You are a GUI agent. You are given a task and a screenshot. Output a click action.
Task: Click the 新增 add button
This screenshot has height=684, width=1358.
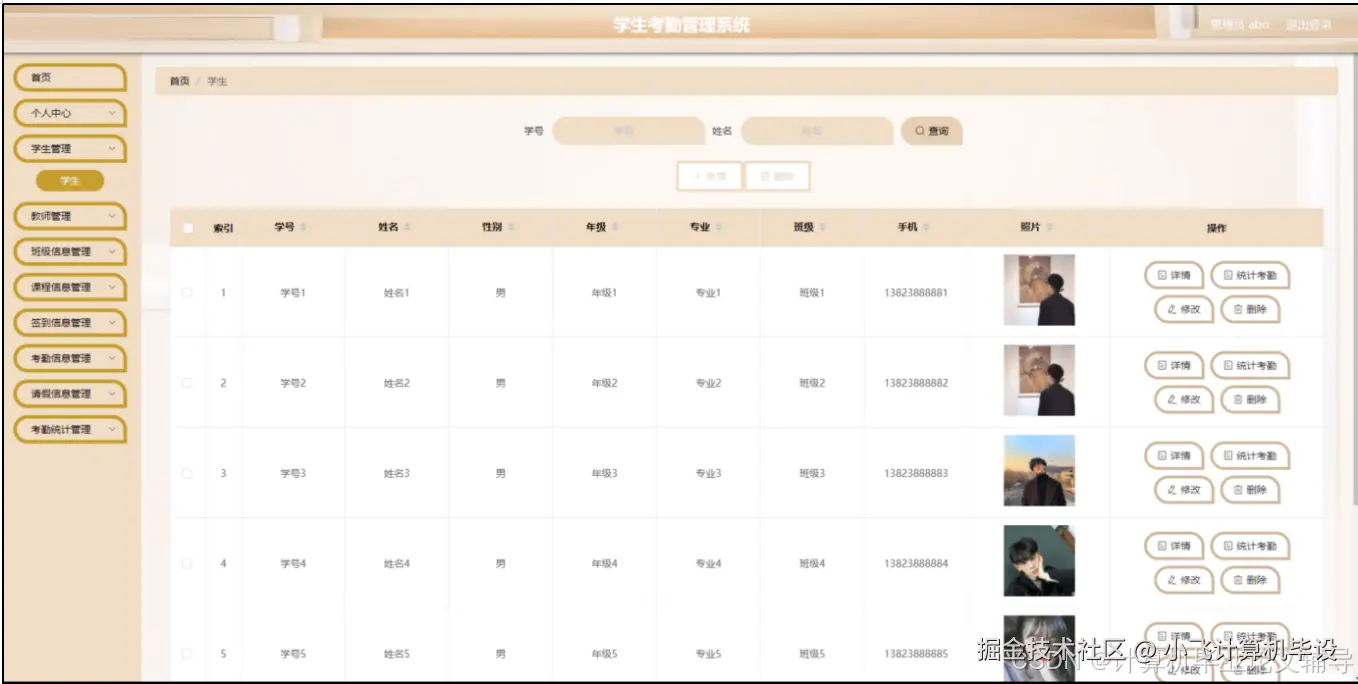pyautogui.click(x=709, y=176)
